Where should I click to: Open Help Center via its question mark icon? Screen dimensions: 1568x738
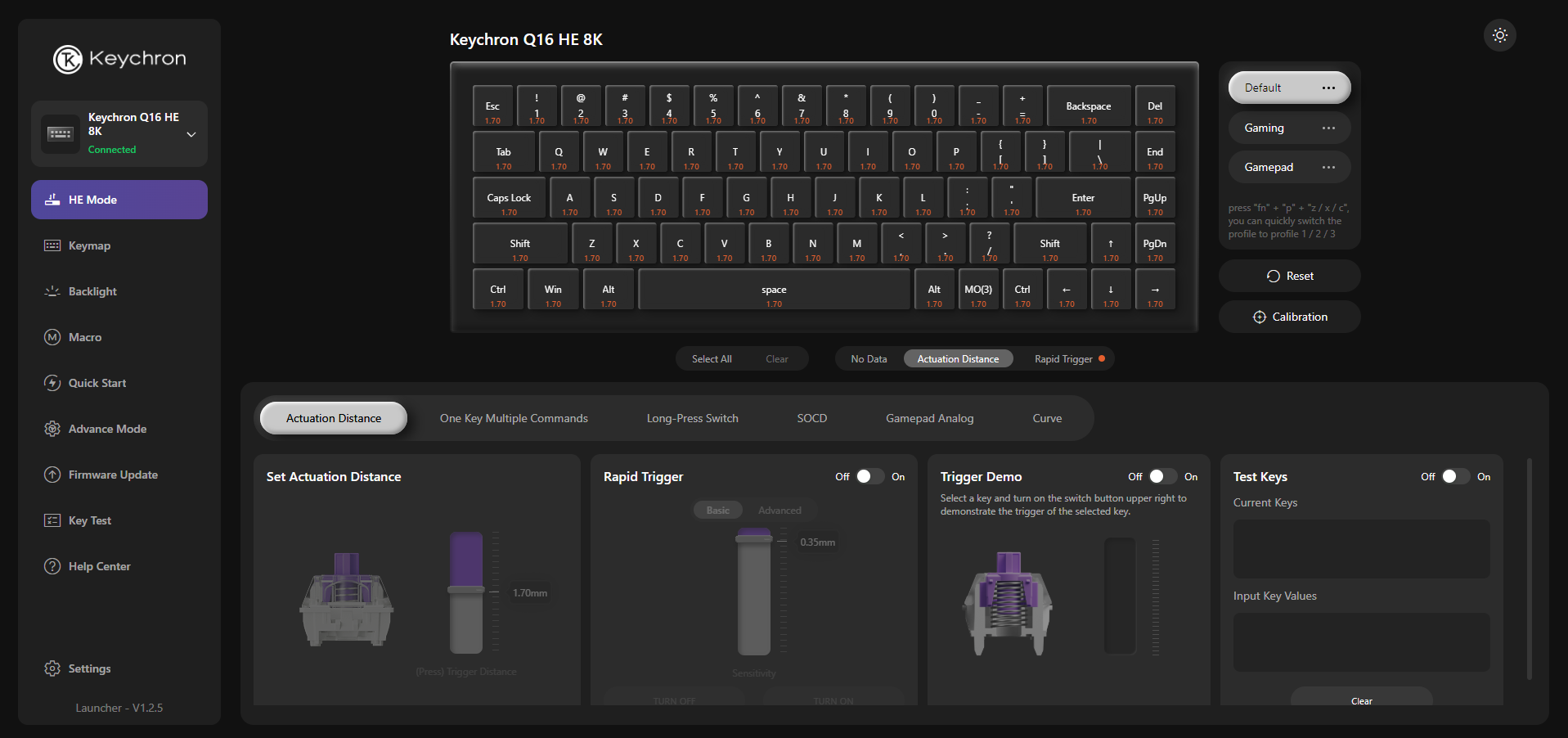[x=52, y=566]
